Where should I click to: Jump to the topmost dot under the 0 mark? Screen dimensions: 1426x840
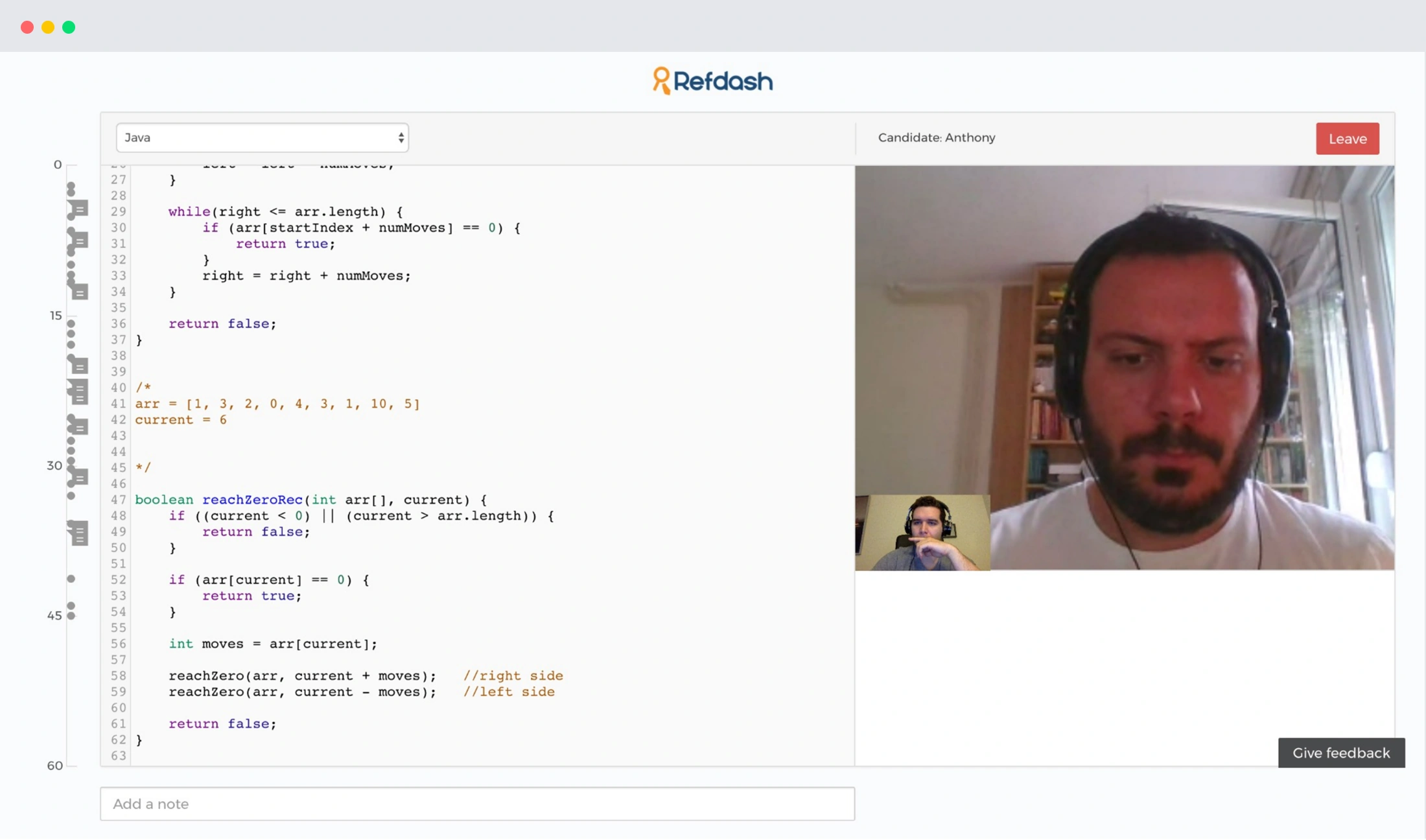pos(71,185)
